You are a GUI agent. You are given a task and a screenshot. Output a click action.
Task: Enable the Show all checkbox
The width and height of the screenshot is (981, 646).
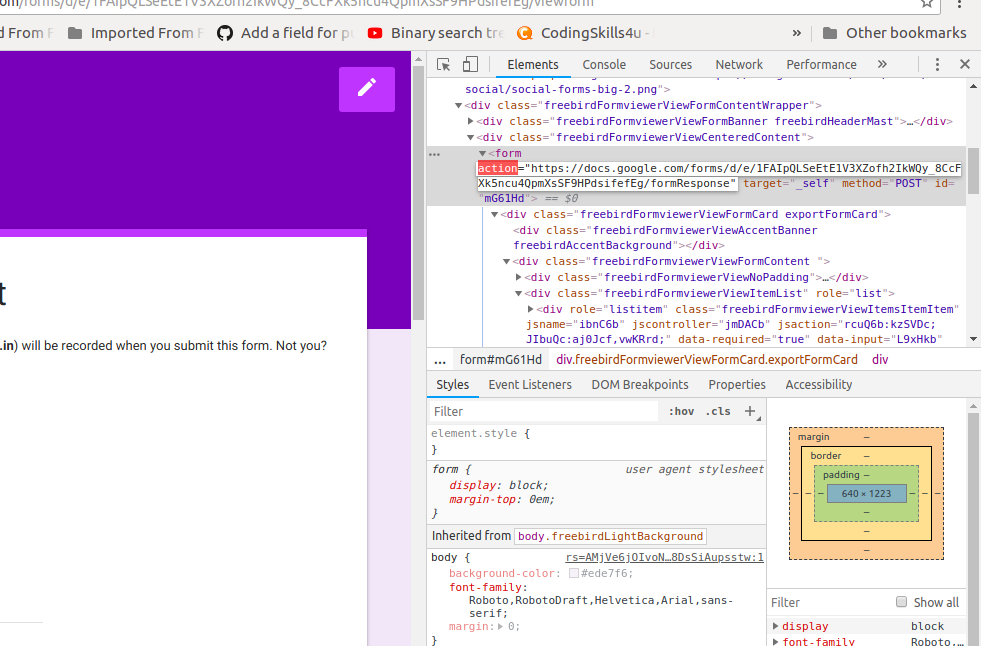(x=901, y=602)
